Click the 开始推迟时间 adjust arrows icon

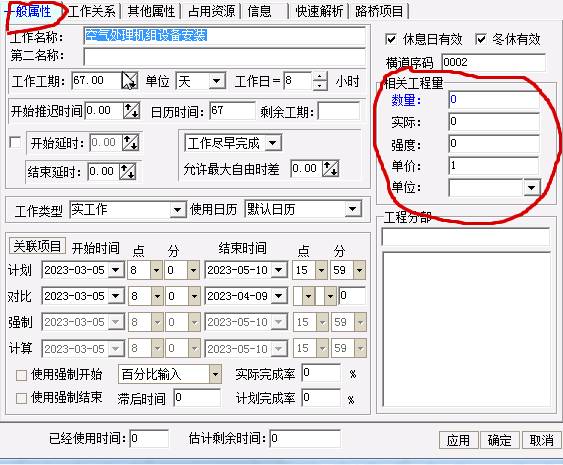pos(131,111)
